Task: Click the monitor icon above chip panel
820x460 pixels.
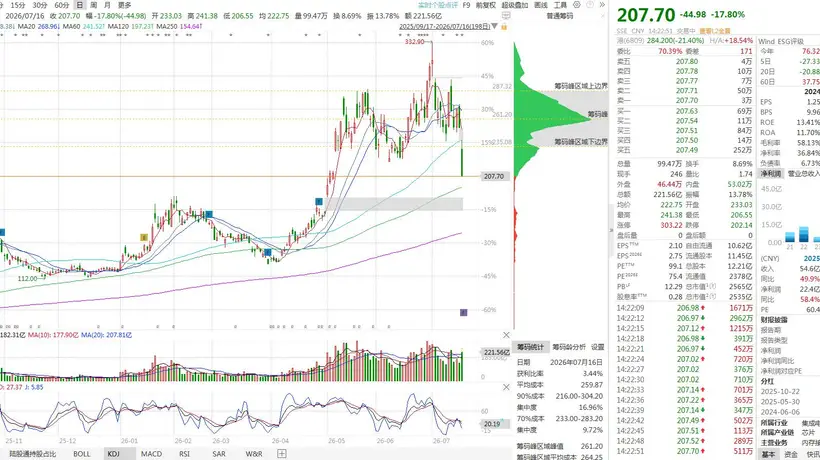Action: [x=506, y=16]
